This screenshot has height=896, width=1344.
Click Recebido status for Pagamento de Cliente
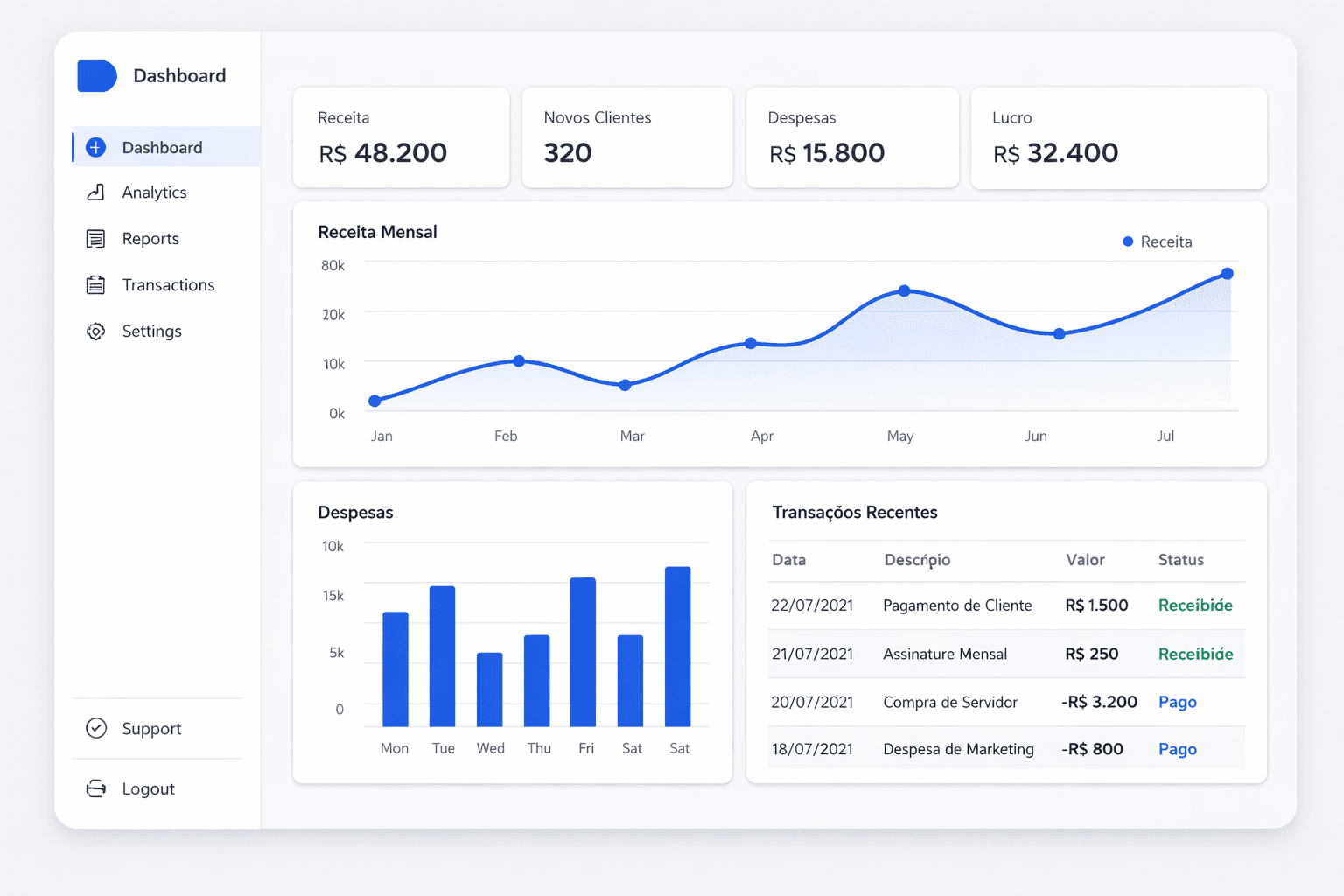(x=1194, y=605)
